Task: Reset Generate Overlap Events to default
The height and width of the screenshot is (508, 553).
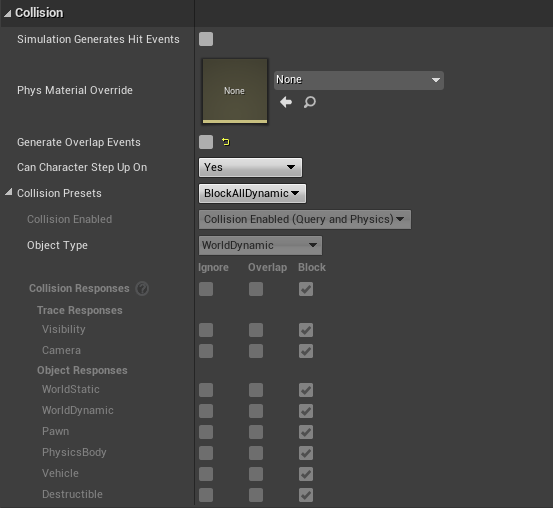Action: tap(226, 142)
